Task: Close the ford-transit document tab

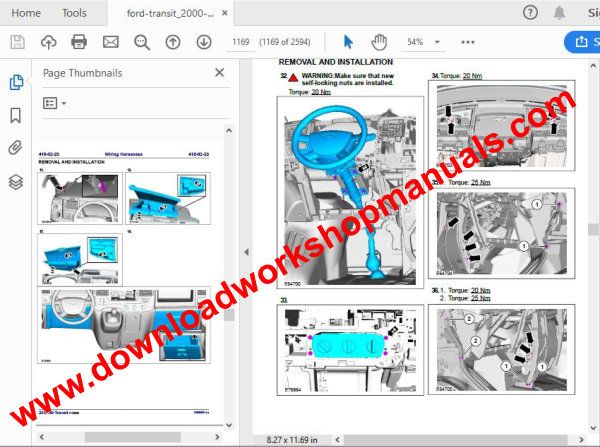Action: click(x=225, y=13)
